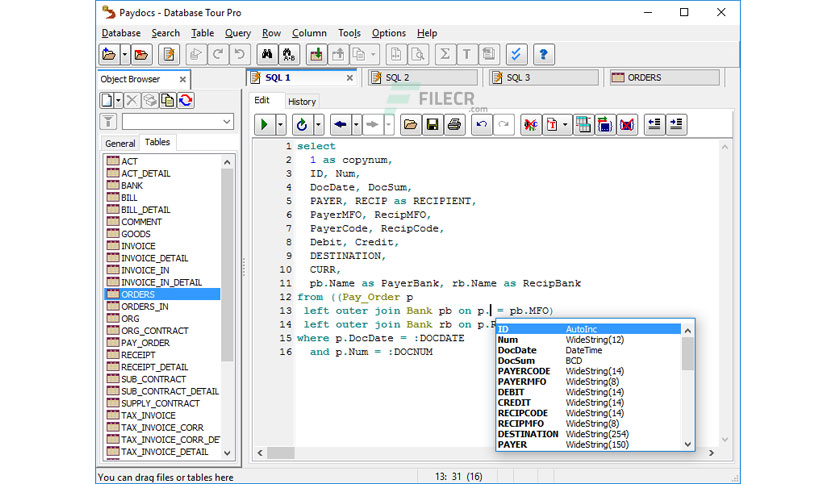Increase indent in SQL editor

click(676, 125)
